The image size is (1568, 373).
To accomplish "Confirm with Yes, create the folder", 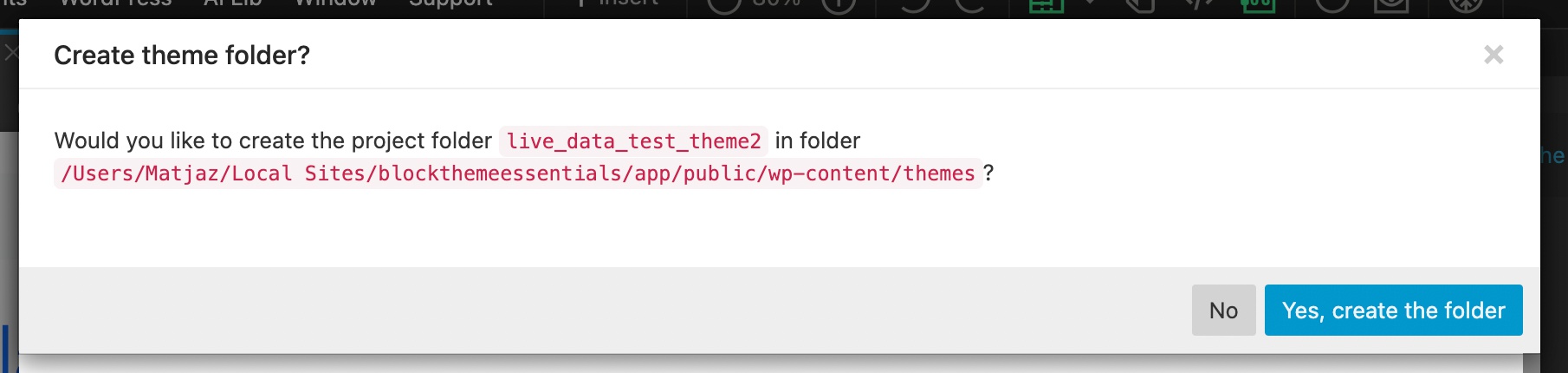I will tap(1393, 310).
